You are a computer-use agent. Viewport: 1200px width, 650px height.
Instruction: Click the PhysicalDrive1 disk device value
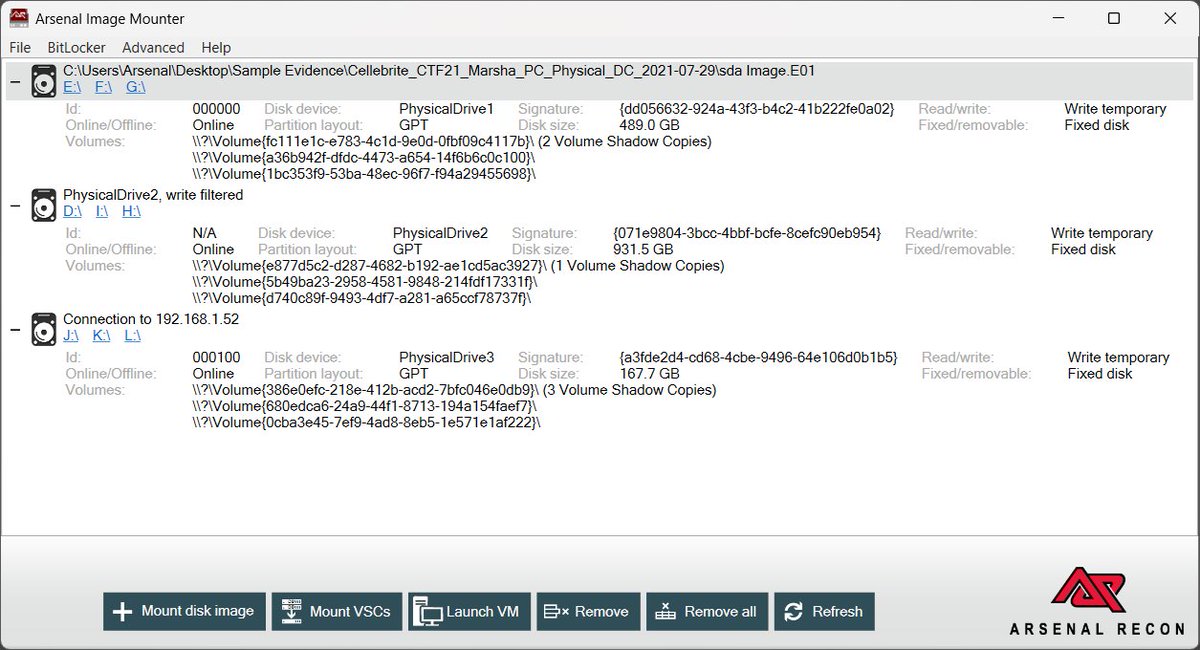447,109
